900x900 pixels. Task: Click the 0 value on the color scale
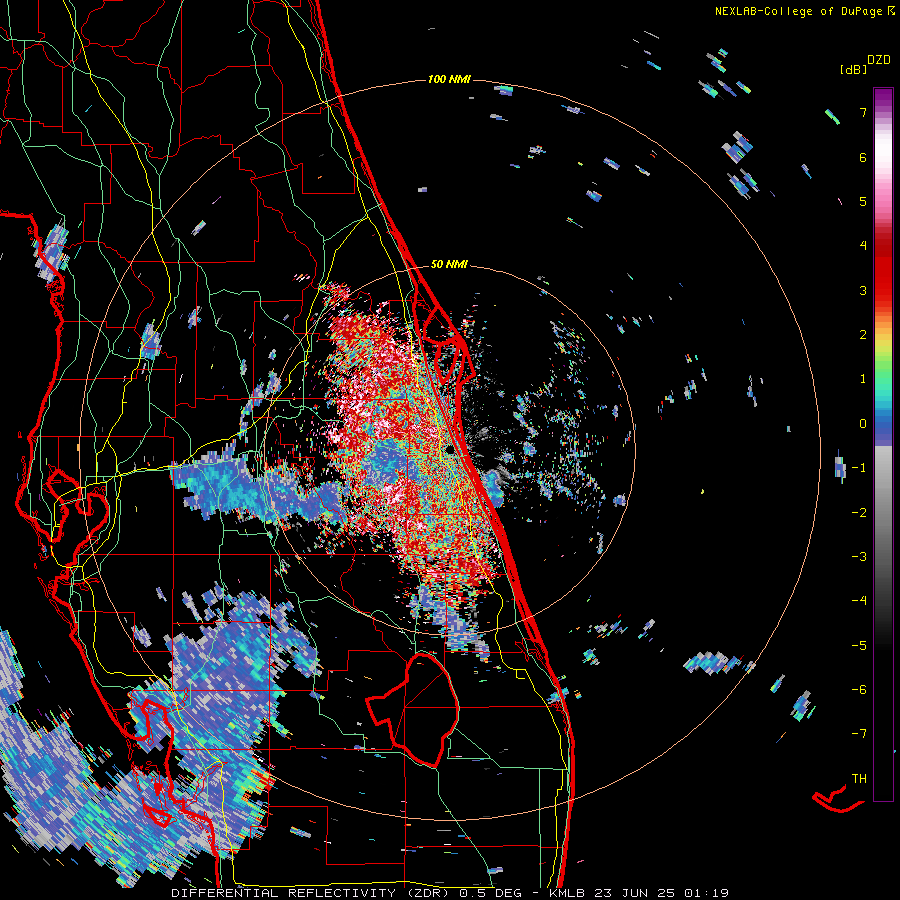pyautogui.click(x=863, y=424)
